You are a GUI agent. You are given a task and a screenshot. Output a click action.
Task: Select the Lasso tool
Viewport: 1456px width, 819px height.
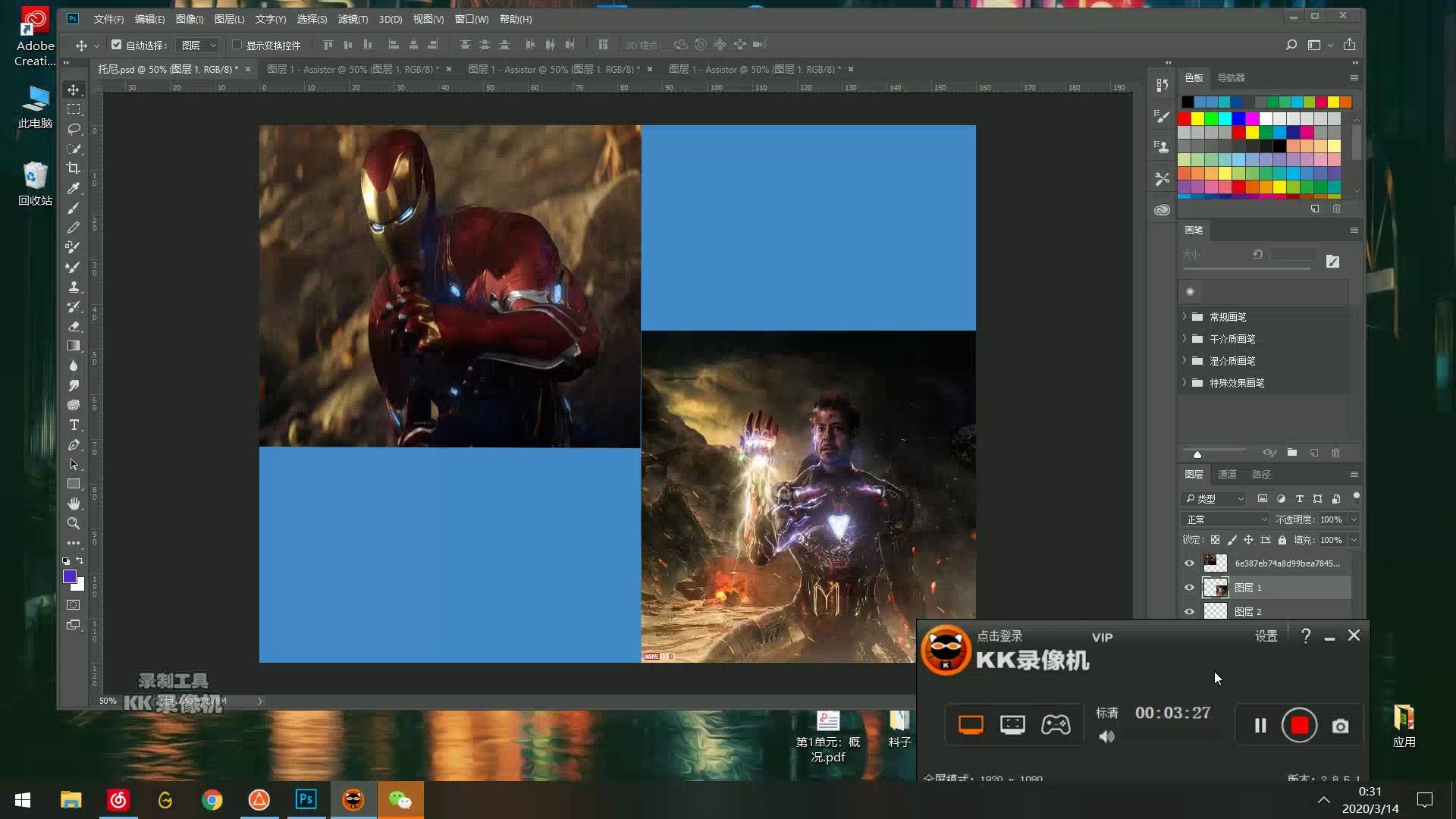(x=74, y=129)
